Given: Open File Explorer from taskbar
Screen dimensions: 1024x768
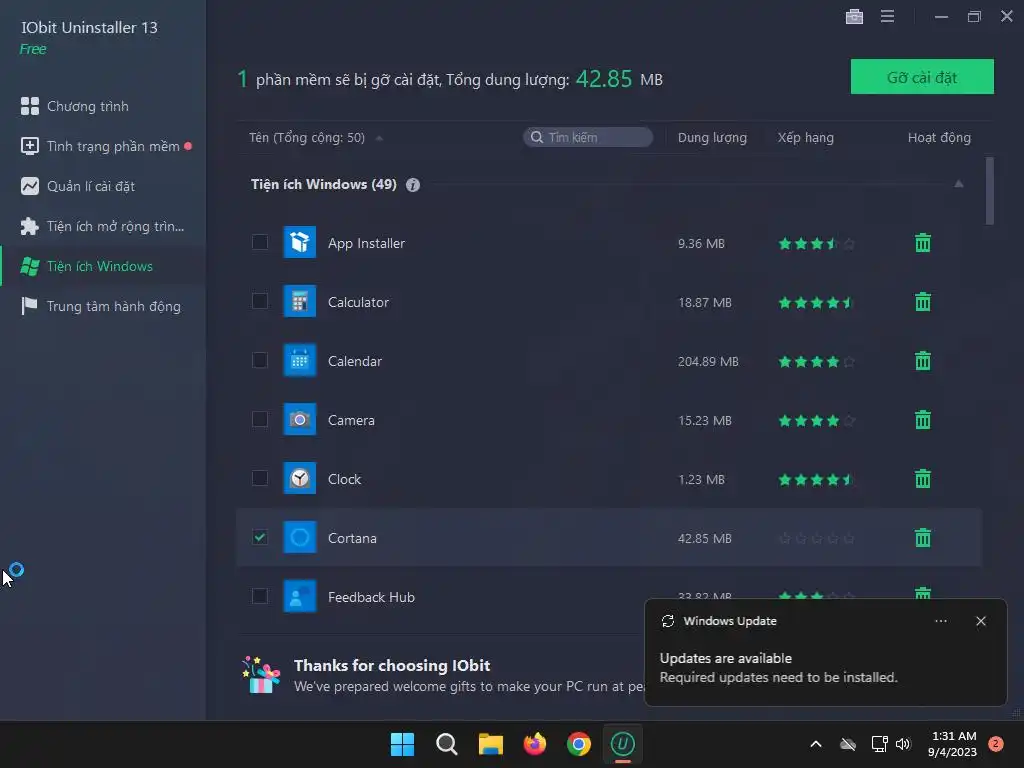Looking at the screenshot, I should [x=490, y=744].
